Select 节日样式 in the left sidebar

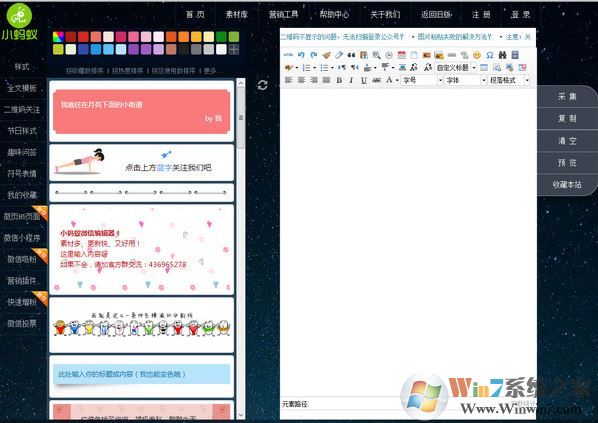point(22,131)
